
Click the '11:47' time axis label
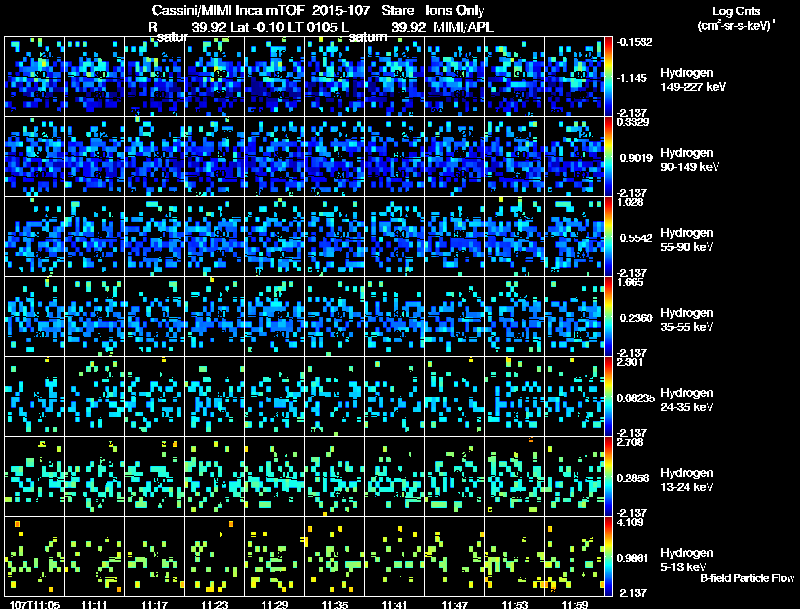pyautogui.click(x=455, y=604)
